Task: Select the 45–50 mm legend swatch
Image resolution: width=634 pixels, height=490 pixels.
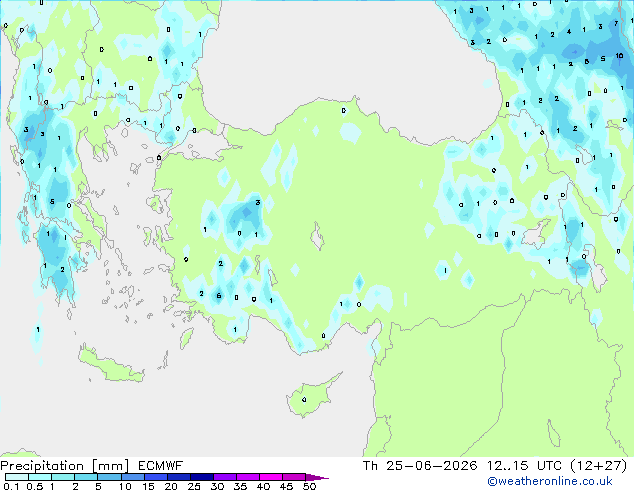Action: 294,477
